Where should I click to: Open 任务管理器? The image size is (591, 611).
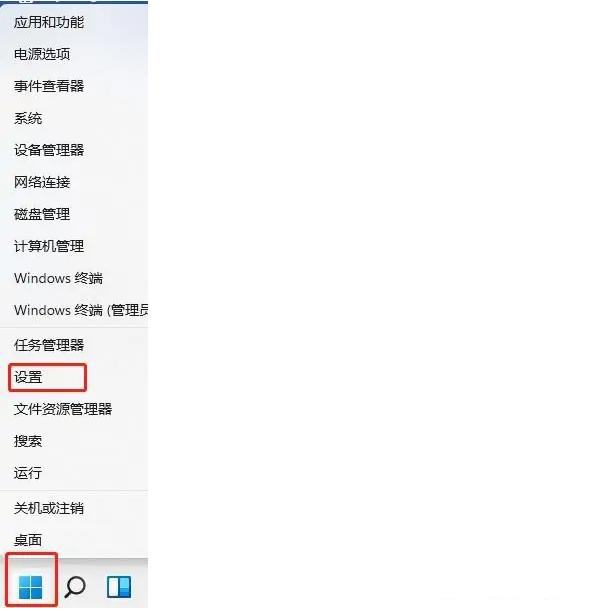click(74, 345)
